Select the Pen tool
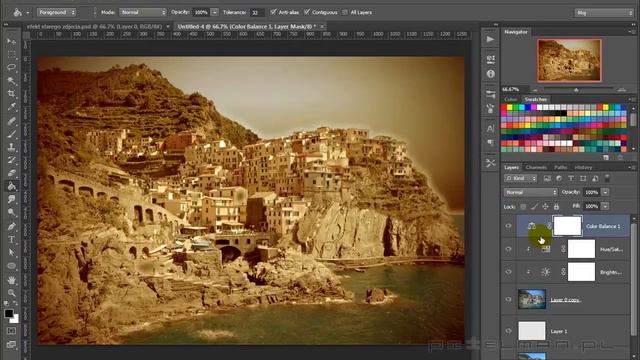640x360 pixels. pos(11,226)
